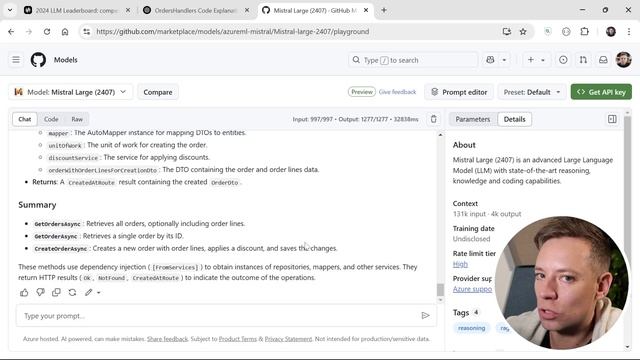This screenshot has width=640, height=360.
Task: Select the reasoning tag
Action: (x=471, y=328)
